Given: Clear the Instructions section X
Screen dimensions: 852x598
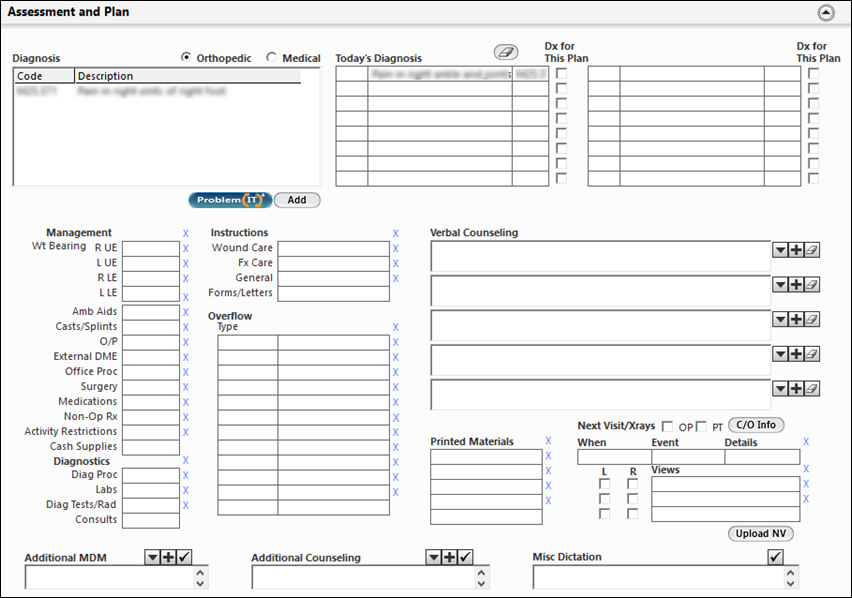Looking at the screenshot, I should pyautogui.click(x=396, y=234).
